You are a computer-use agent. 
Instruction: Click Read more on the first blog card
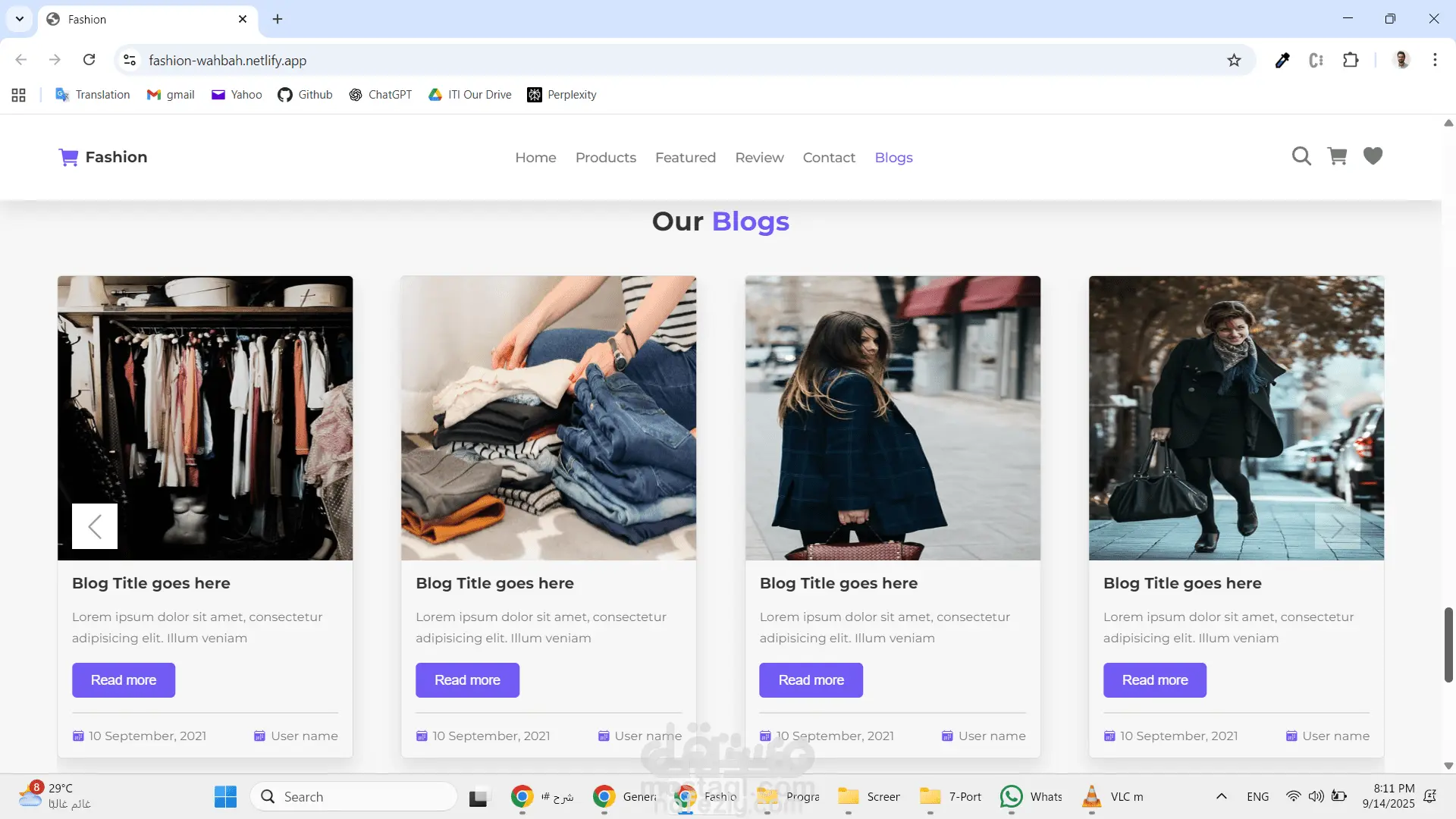pos(124,680)
